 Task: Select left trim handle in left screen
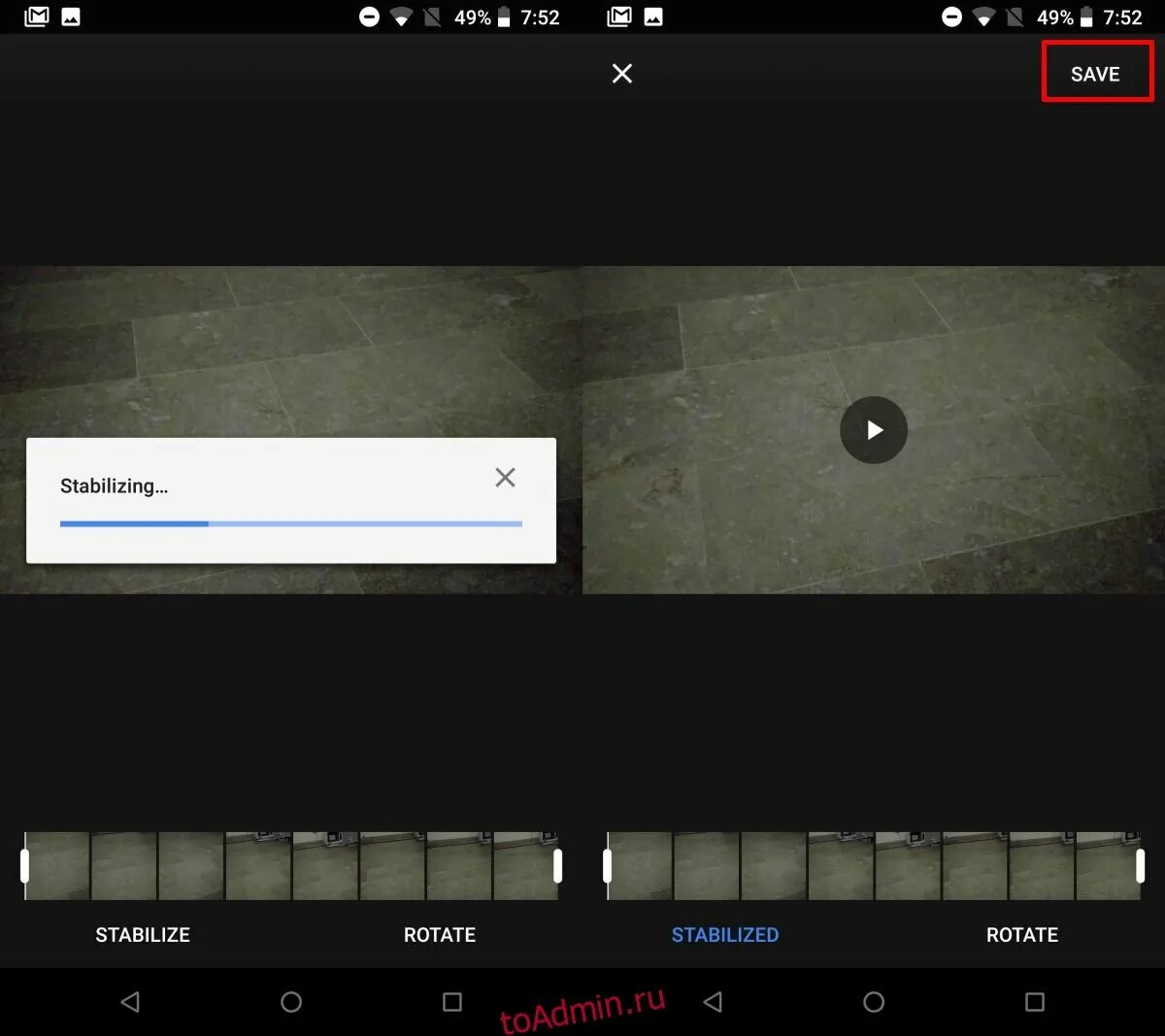point(25,866)
